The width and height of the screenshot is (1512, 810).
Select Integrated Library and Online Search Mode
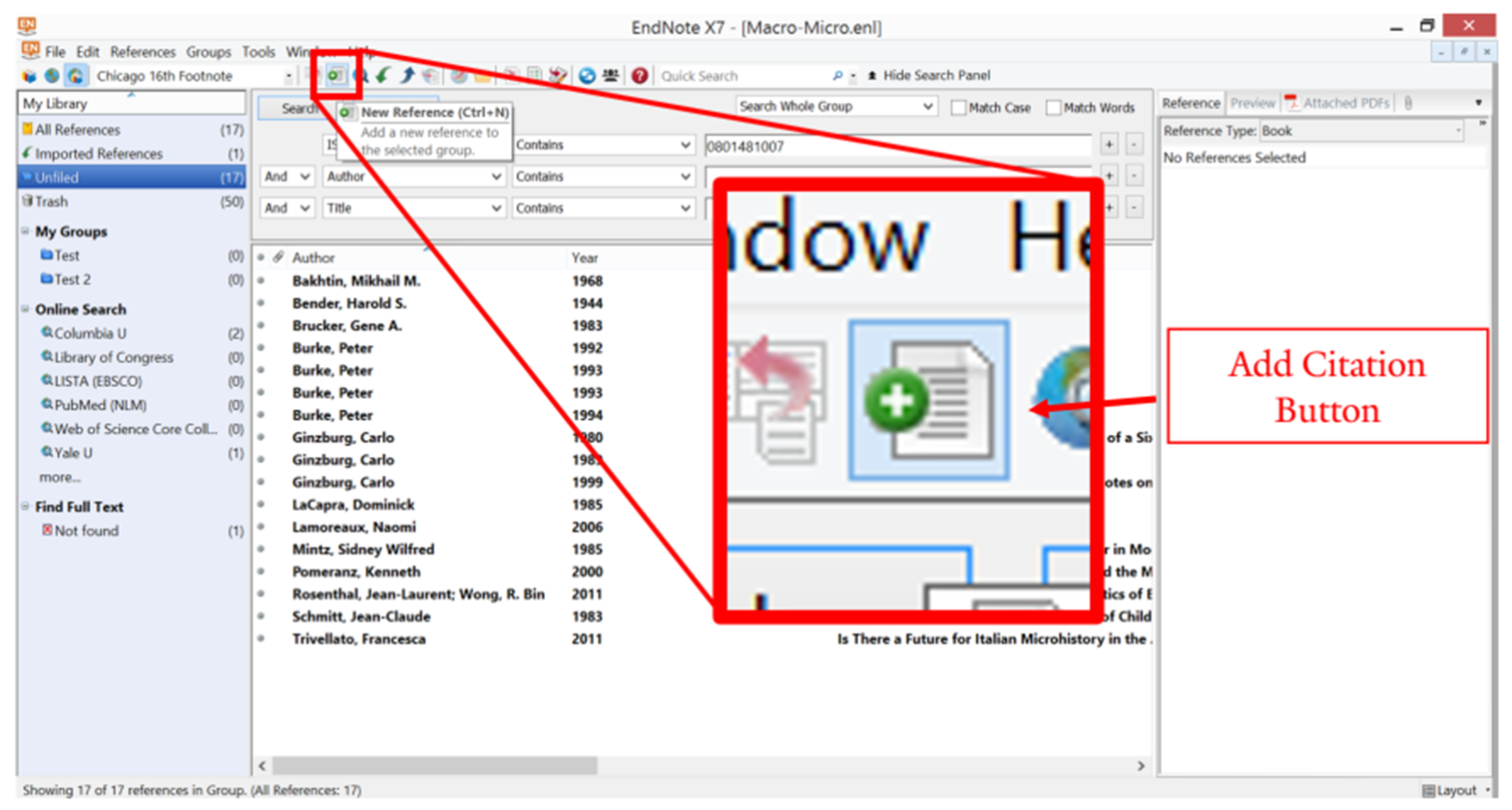pos(75,76)
